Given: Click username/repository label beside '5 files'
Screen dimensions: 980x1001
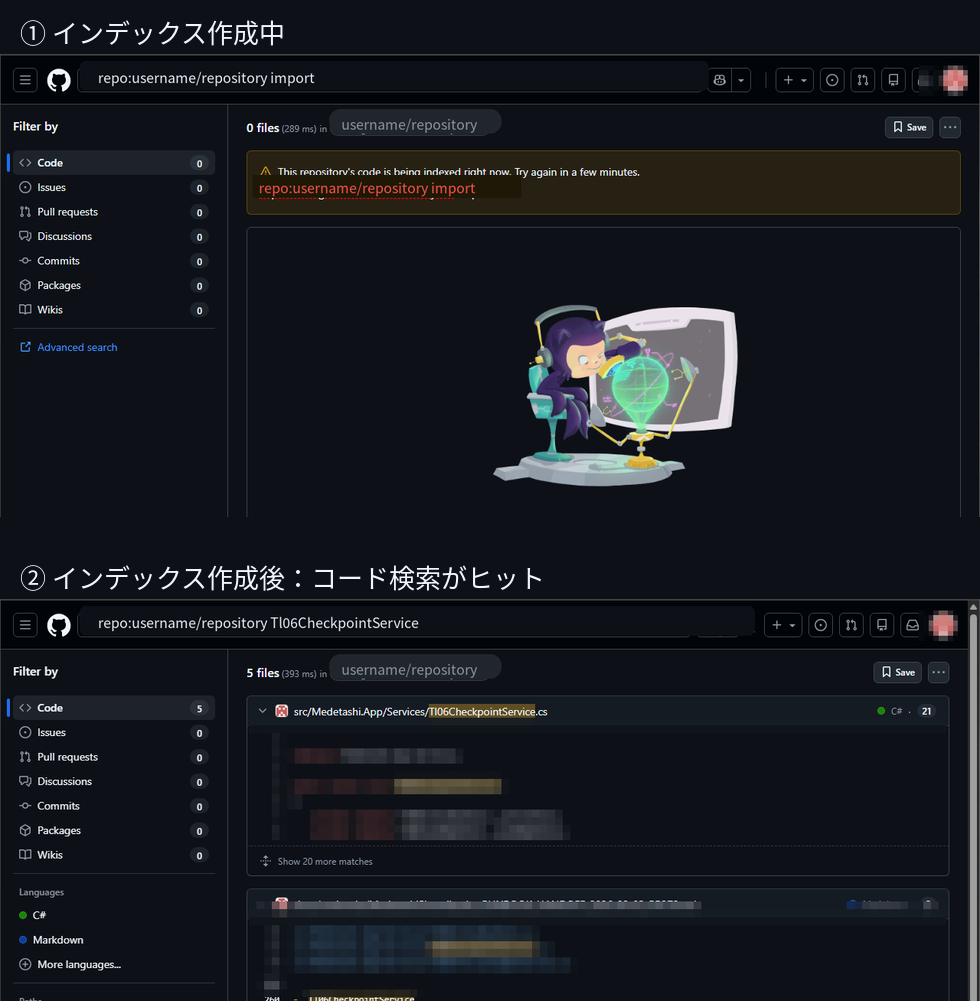Looking at the screenshot, I should [415, 670].
